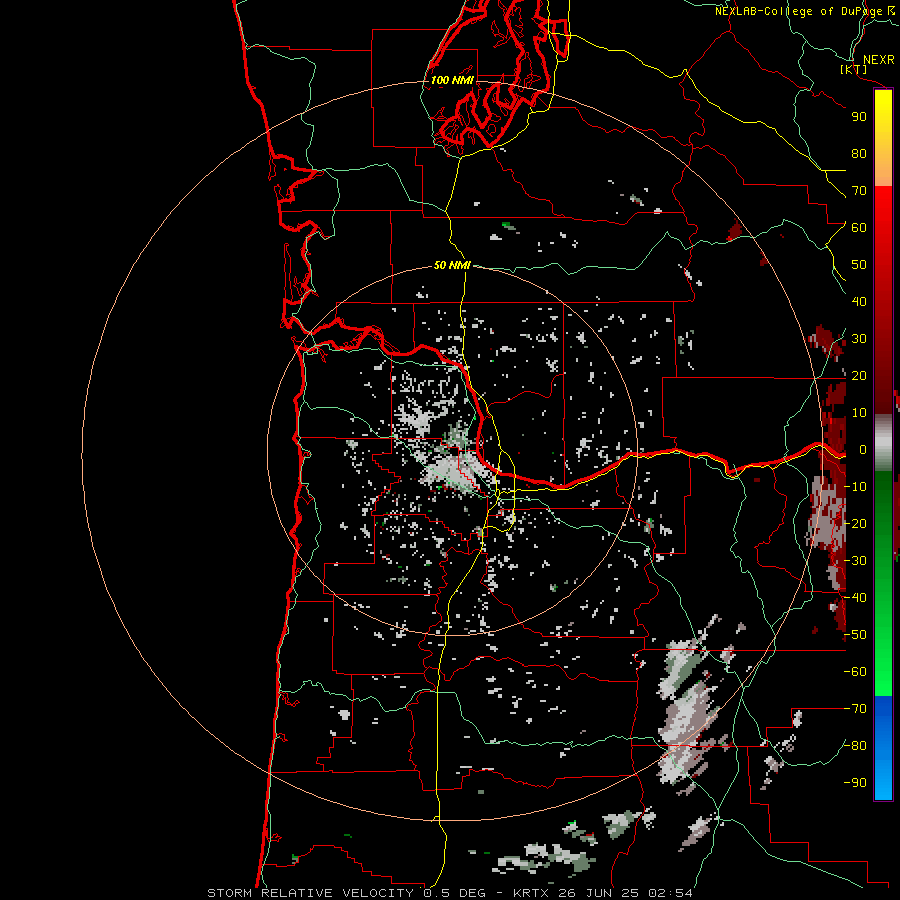Screen dimensions: 900x900
Task: Select the 10 value on the velocity scale
Action: [x=859, y=413]
